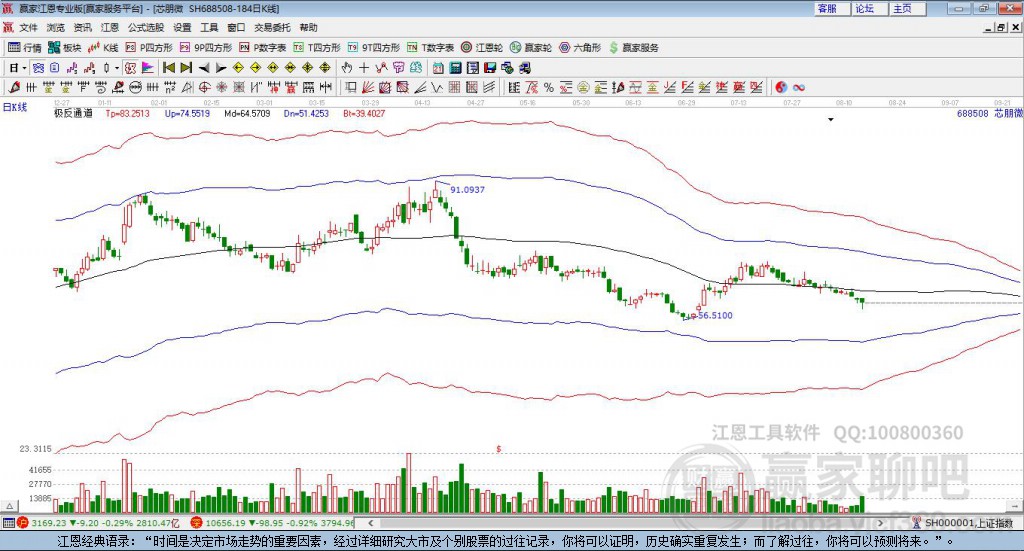Click the up-triangle button at volume panel left

point(9,506)
